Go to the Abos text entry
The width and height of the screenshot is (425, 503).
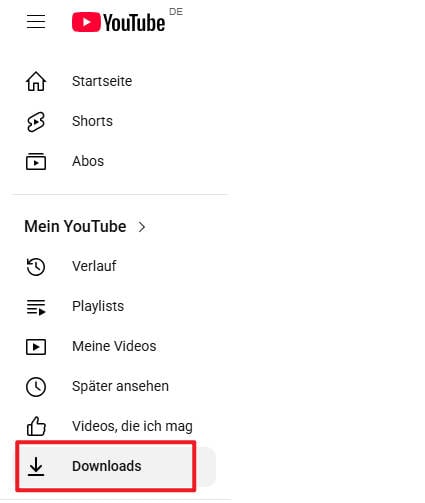(88, 161)
